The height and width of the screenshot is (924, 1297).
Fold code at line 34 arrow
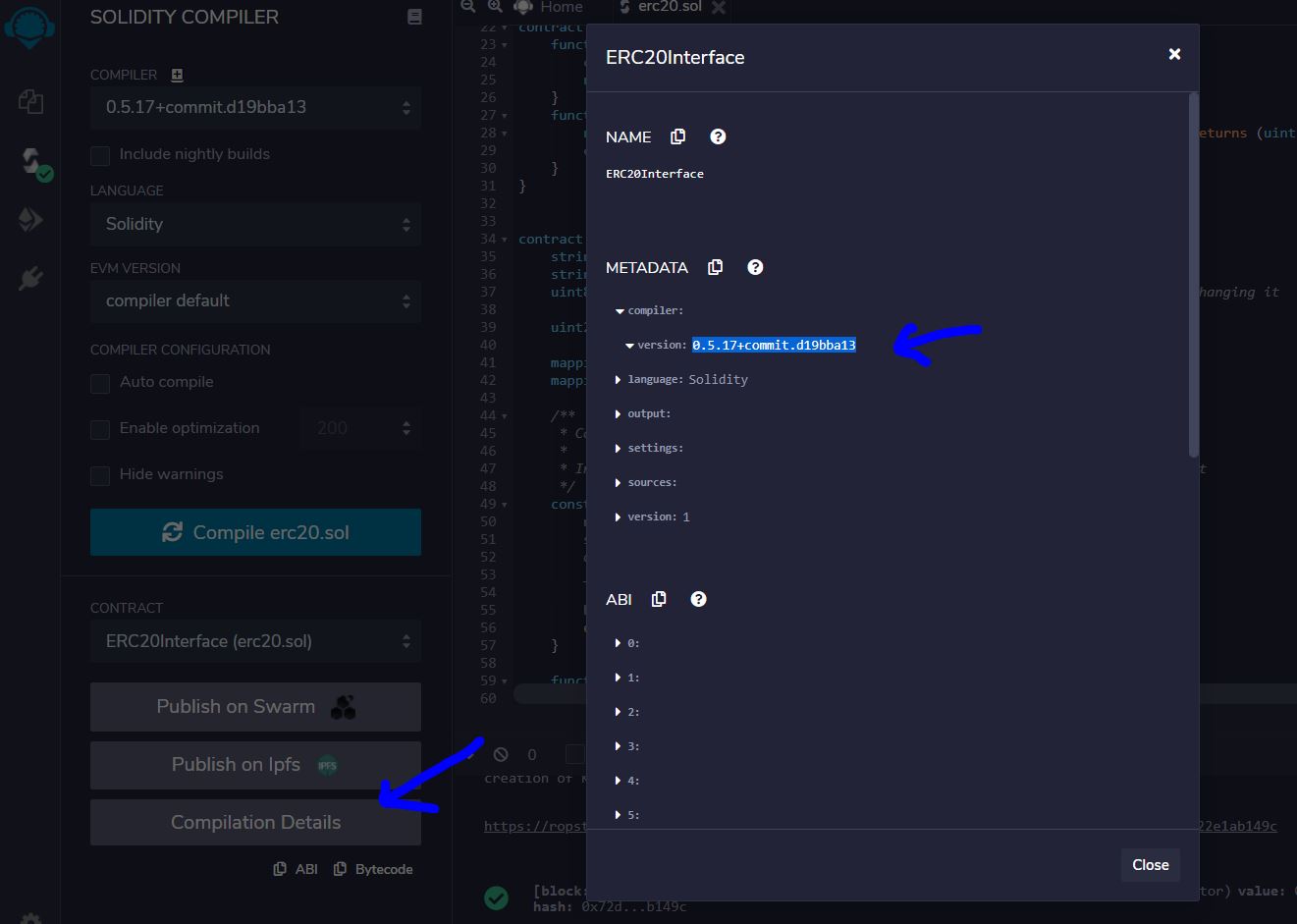point(505,240)
